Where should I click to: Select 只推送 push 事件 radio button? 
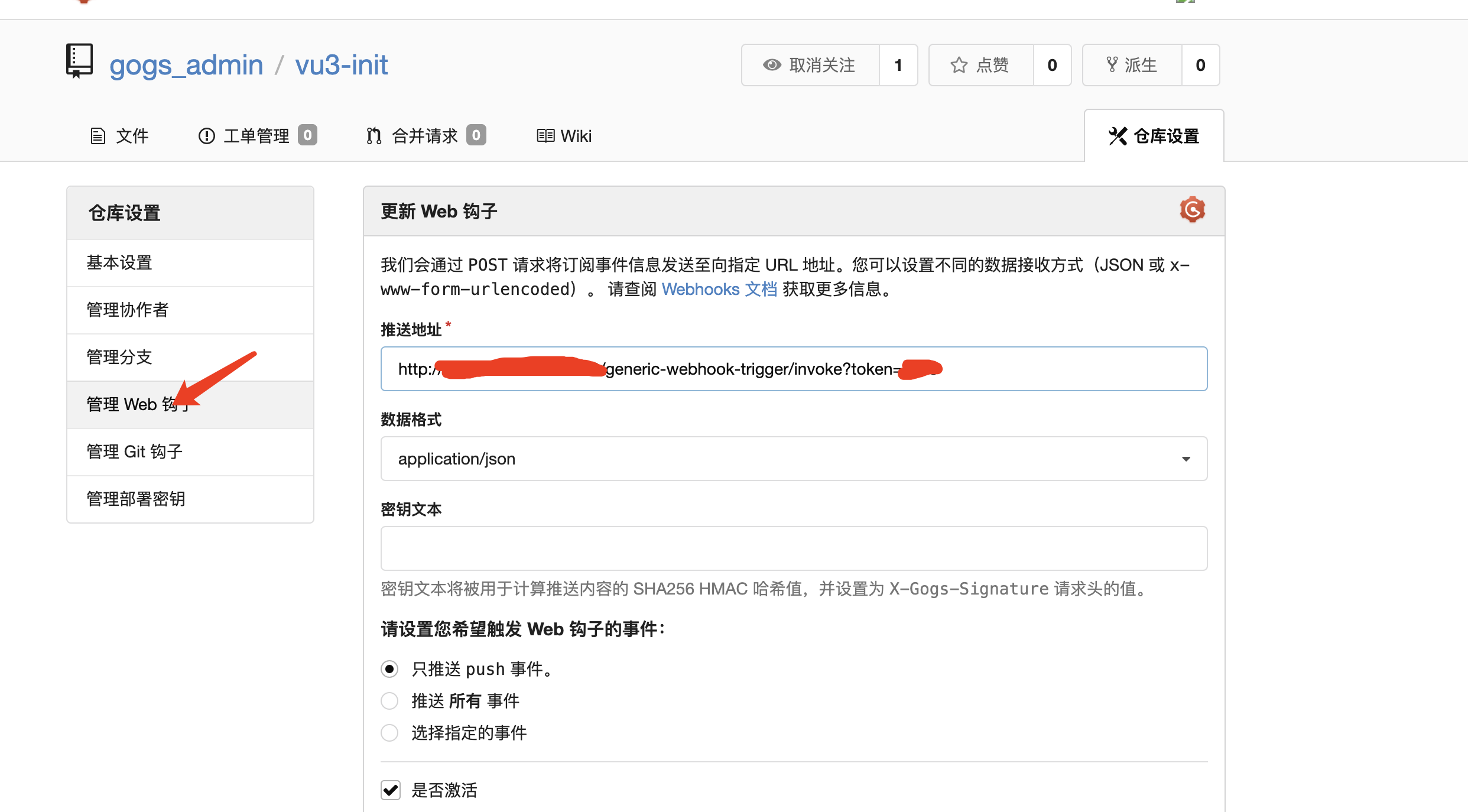pos(389,669)
